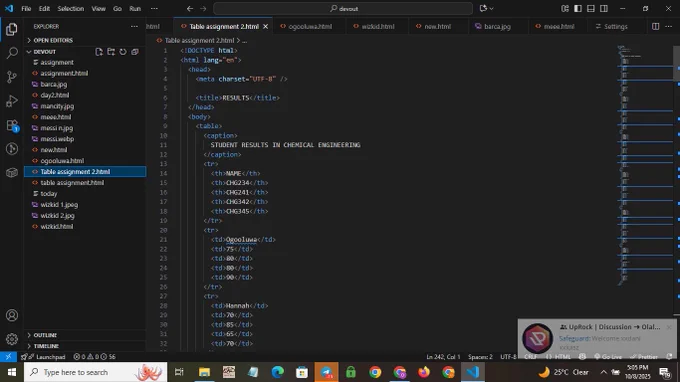
Task: Open the Edit menu
Action: point(44,8)
